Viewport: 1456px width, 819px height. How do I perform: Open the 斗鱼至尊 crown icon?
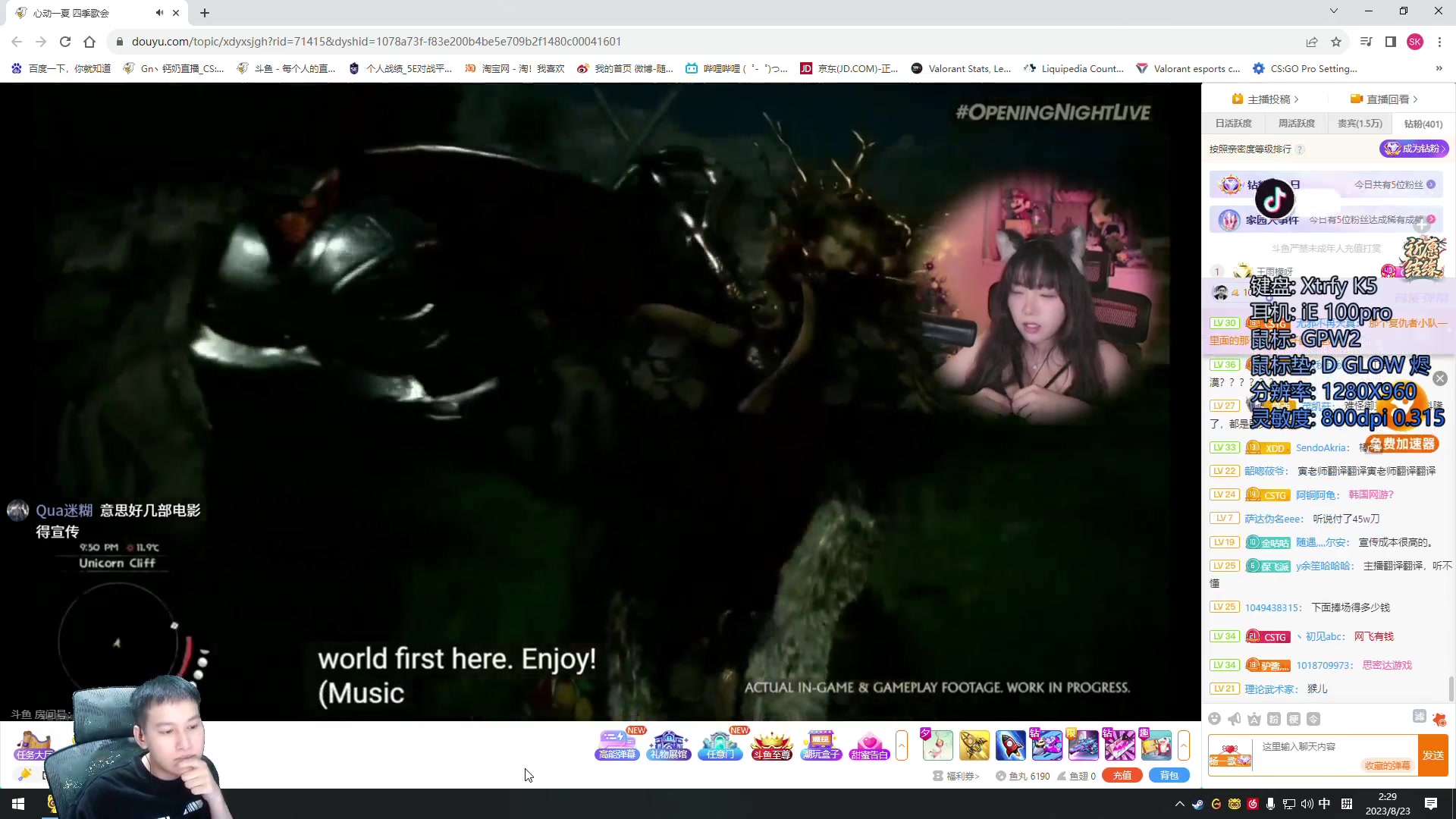pos(771,745)
